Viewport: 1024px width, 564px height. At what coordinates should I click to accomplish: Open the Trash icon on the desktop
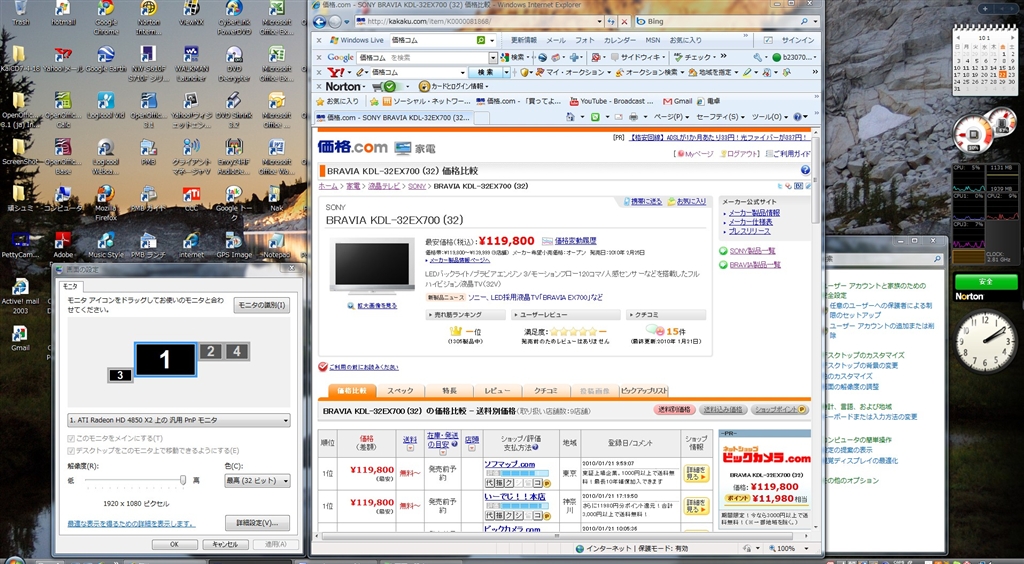coord(20,13)
